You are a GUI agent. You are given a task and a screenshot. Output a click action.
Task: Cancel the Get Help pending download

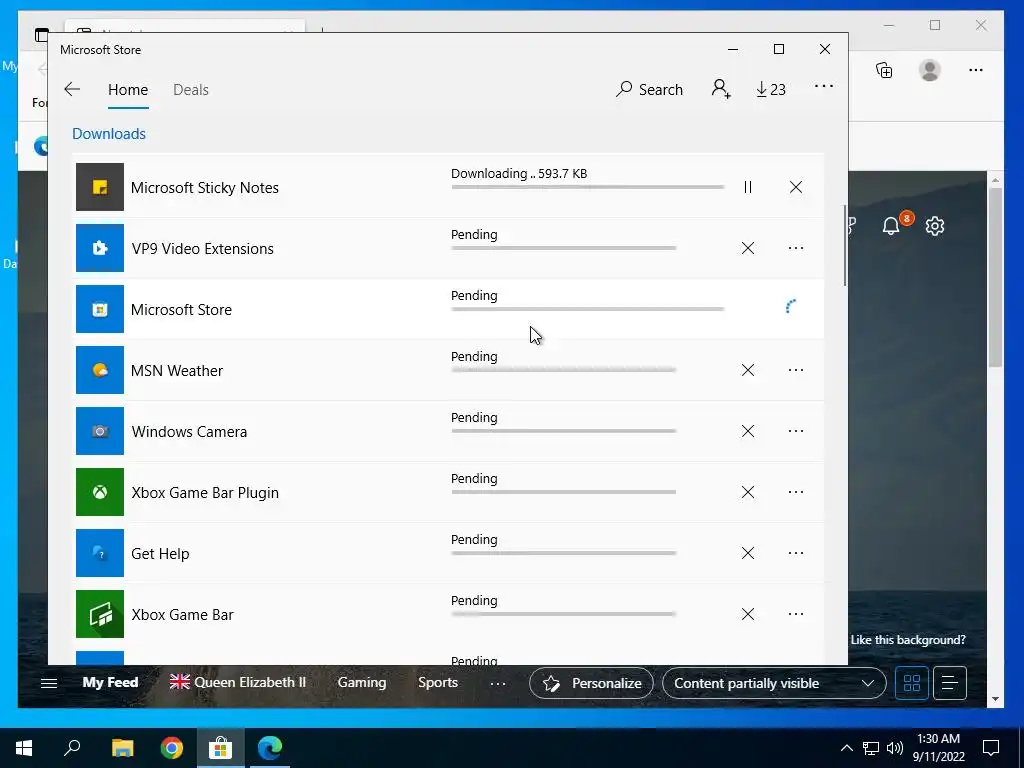(748, 553)
